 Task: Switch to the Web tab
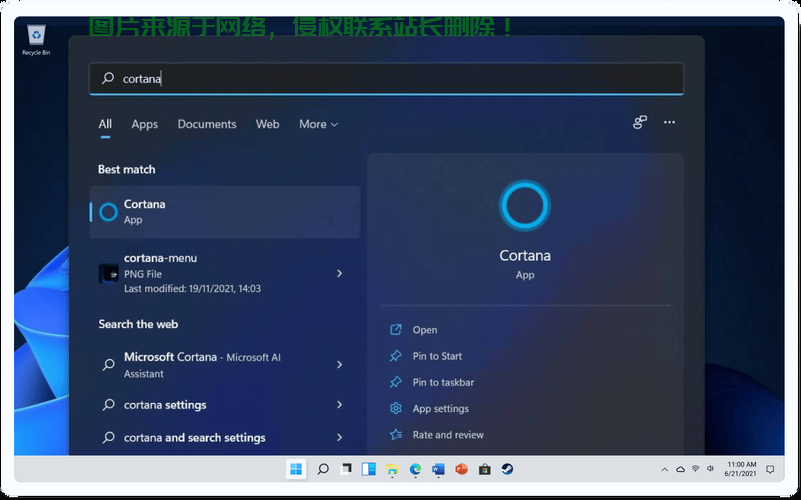click(267, 124)
